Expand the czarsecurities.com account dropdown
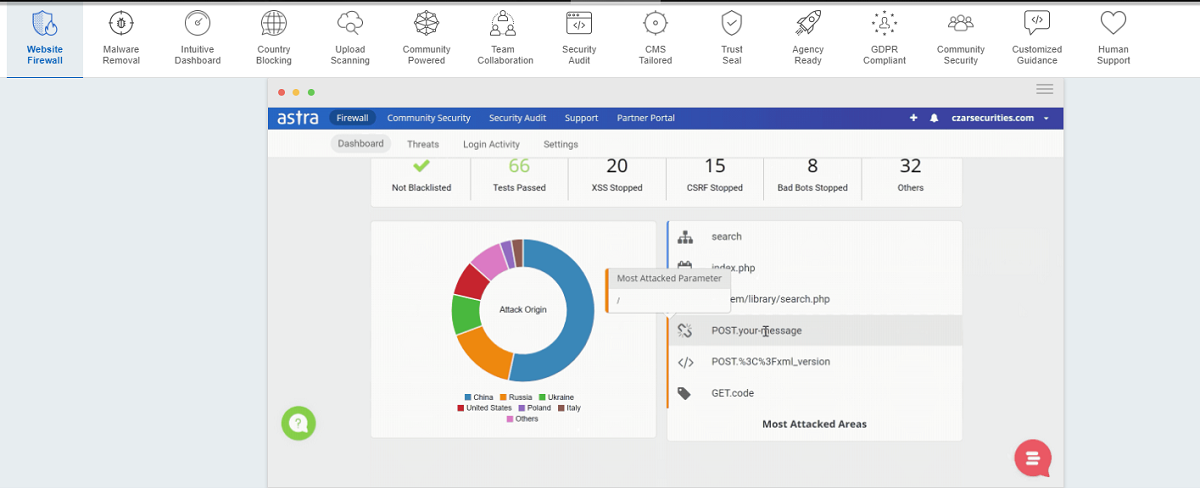 pos(1045,118)
